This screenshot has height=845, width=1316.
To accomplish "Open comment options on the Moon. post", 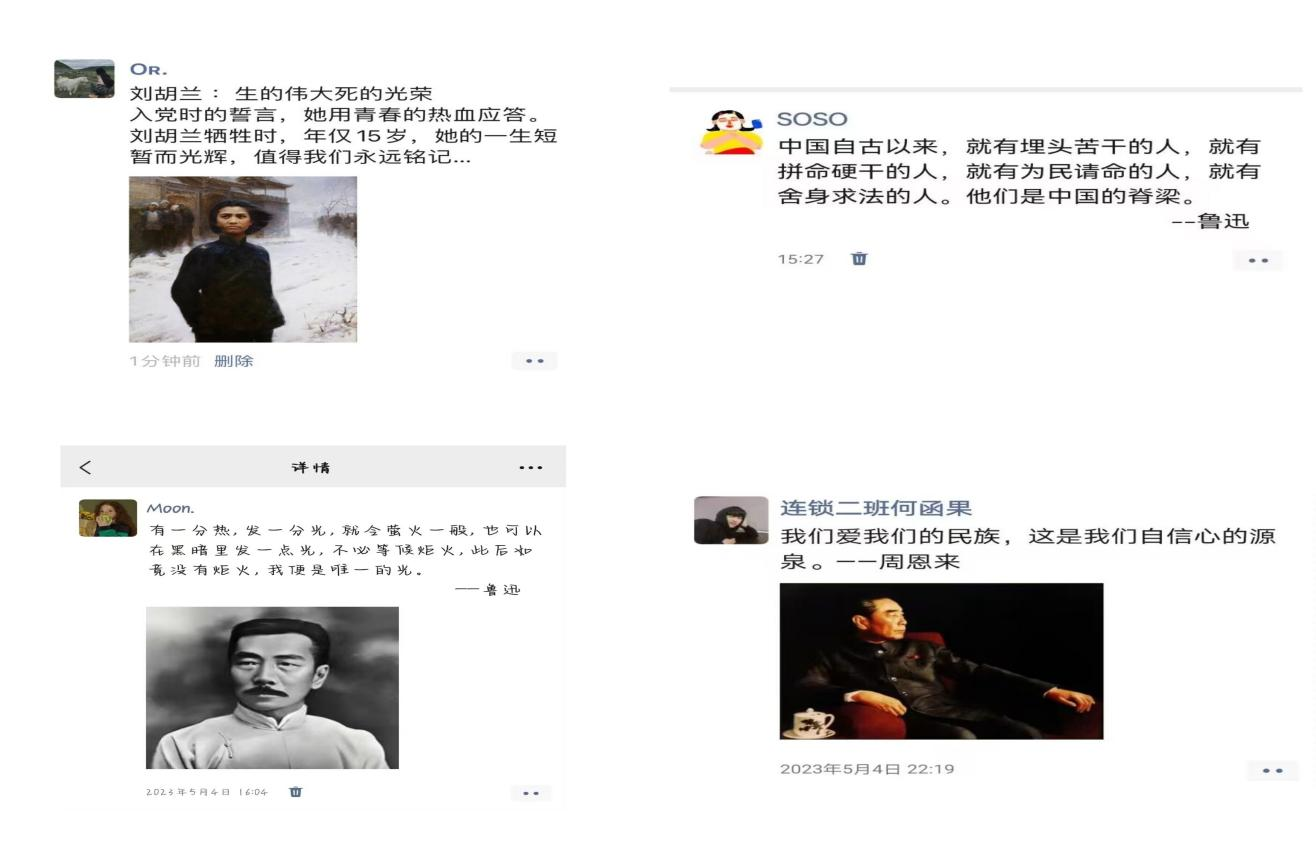I will pos(530,792).
